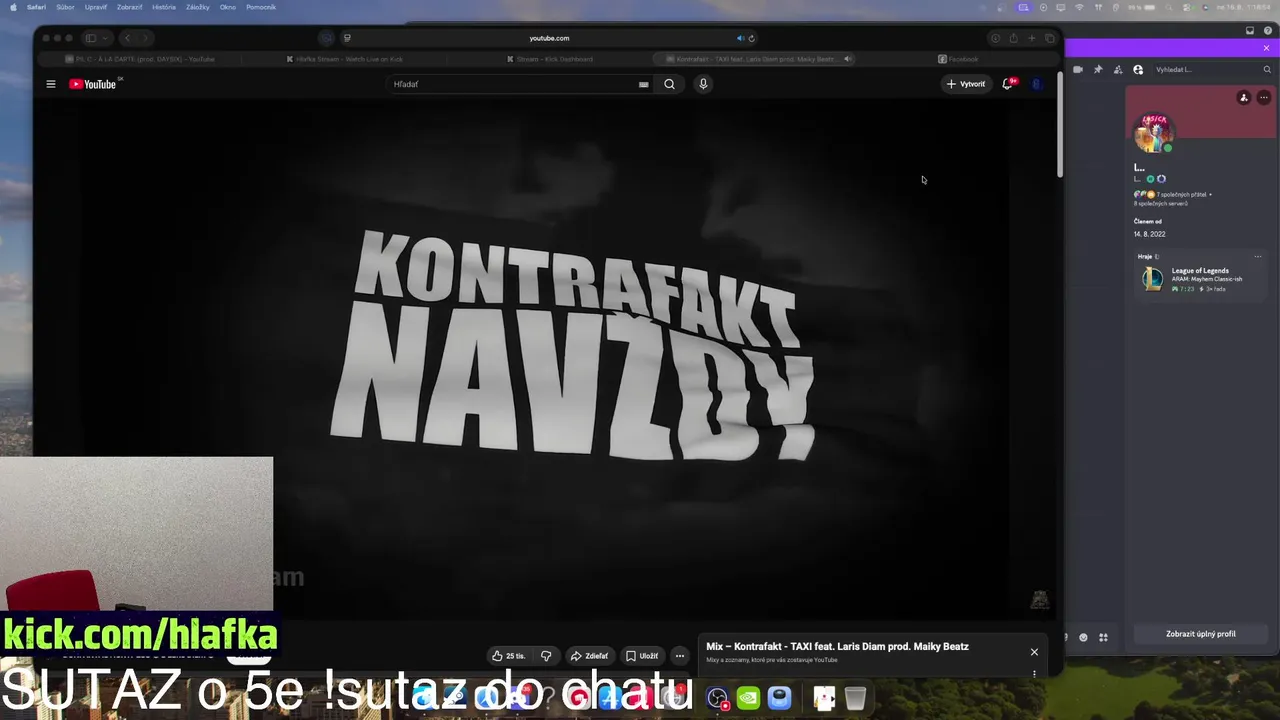The image size is (1280, 720).
Task: Click the Vytvoriť create button
Action: point(966,84)
